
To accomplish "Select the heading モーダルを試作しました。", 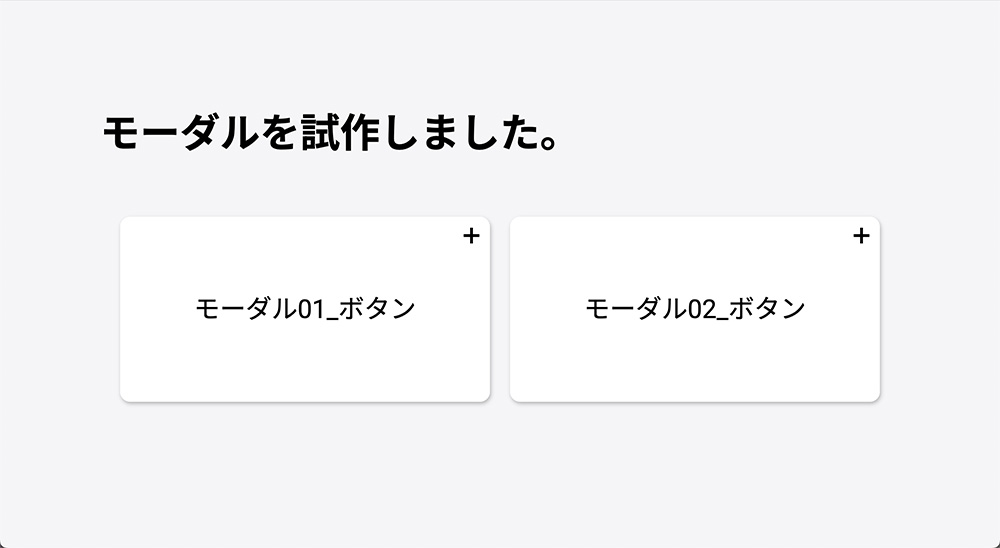I will [x=330, y=135].
